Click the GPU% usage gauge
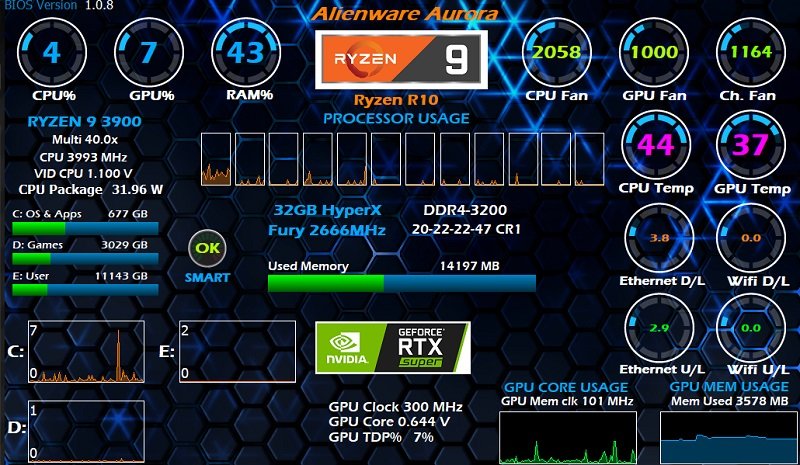 pos(148,52)
